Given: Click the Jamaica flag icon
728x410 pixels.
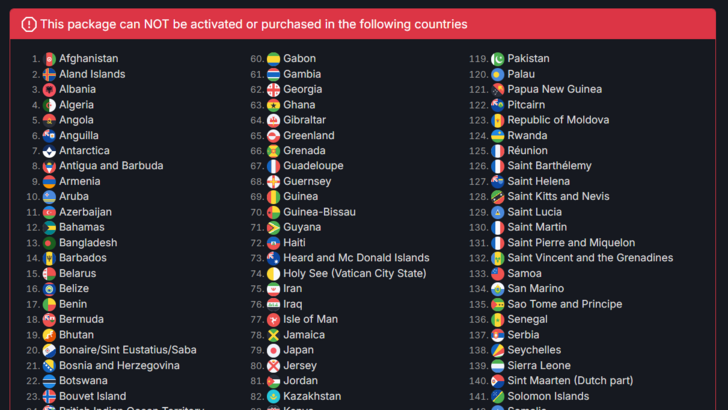Looking at the screenshot, I should pos(273,335).
